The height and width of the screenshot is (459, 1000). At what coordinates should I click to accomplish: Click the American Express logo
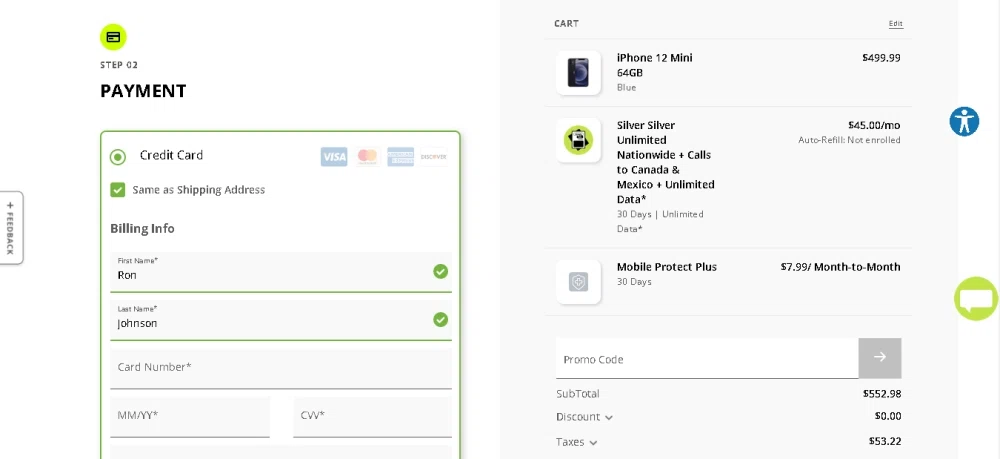coord(401,156)
